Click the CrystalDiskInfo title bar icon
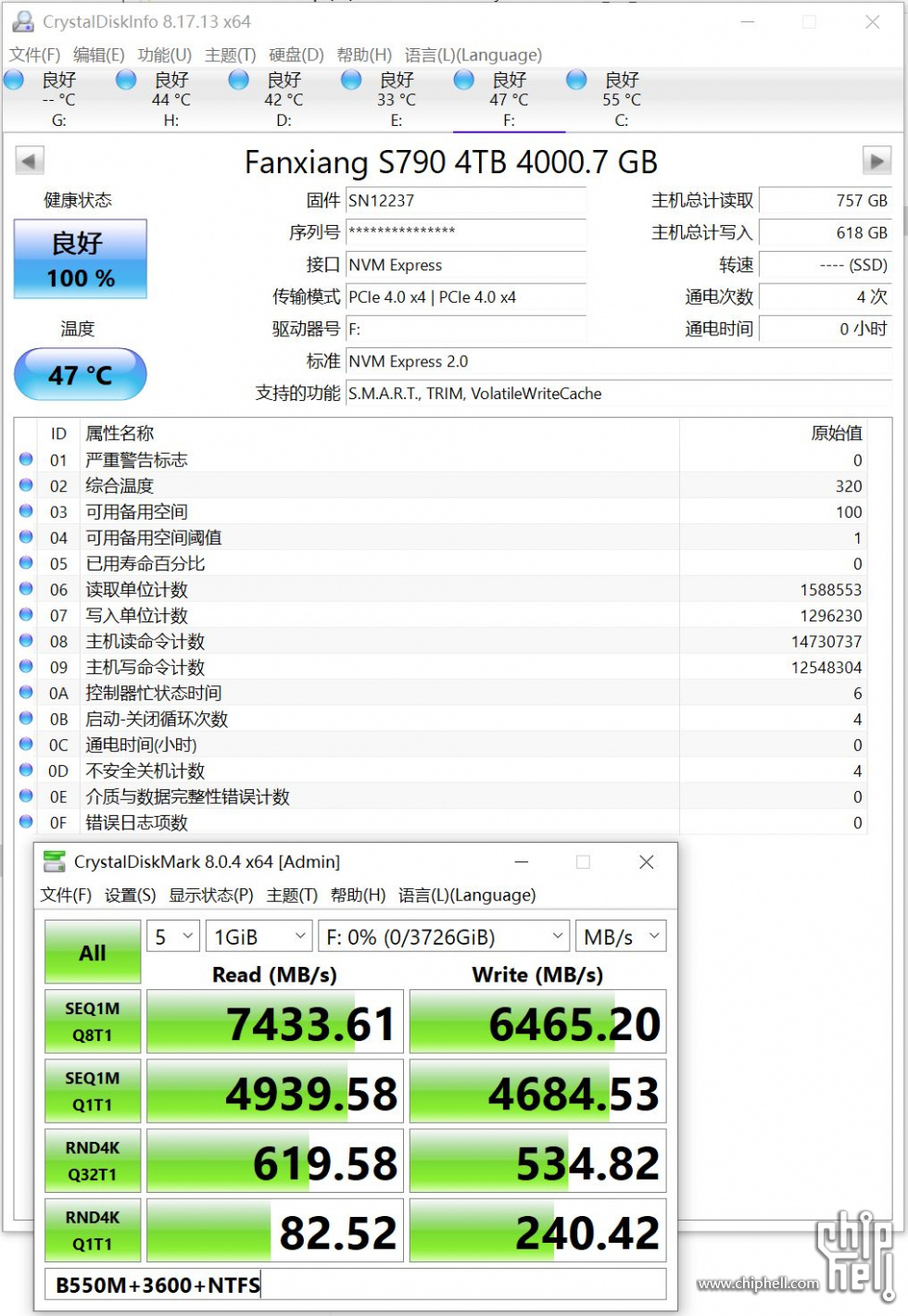 pos(22,21)
